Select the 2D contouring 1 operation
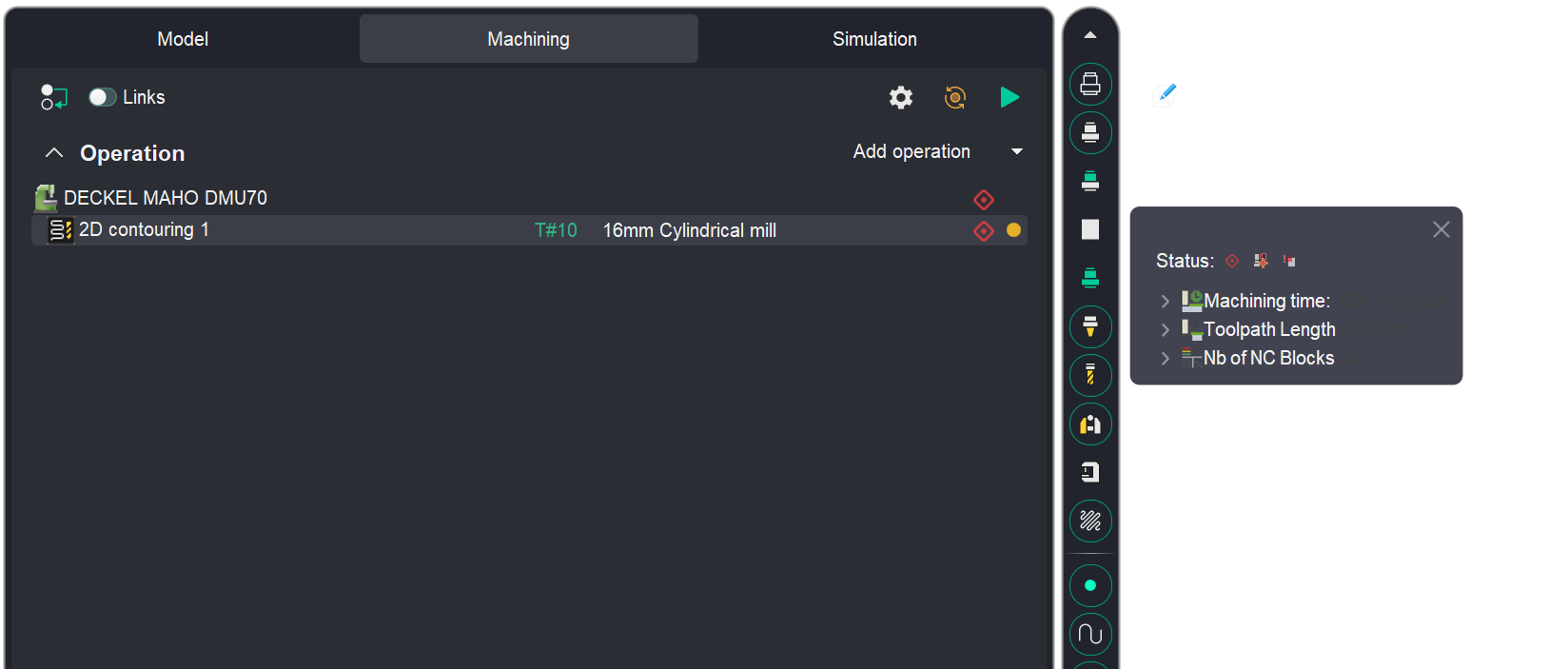 click(x=144, y=230)
